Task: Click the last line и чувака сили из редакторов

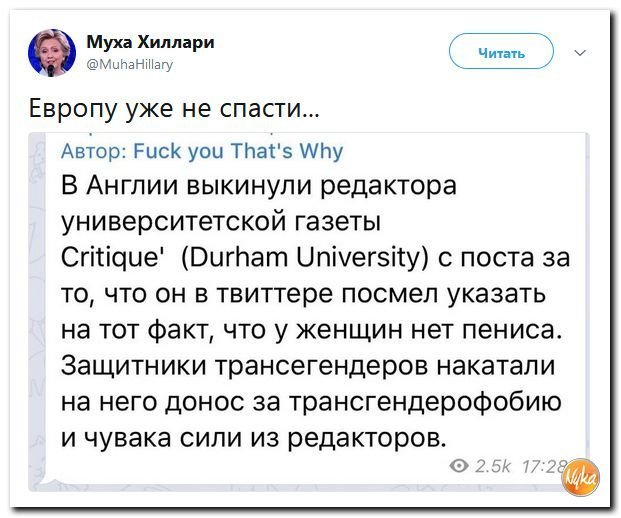Action: 254,438
